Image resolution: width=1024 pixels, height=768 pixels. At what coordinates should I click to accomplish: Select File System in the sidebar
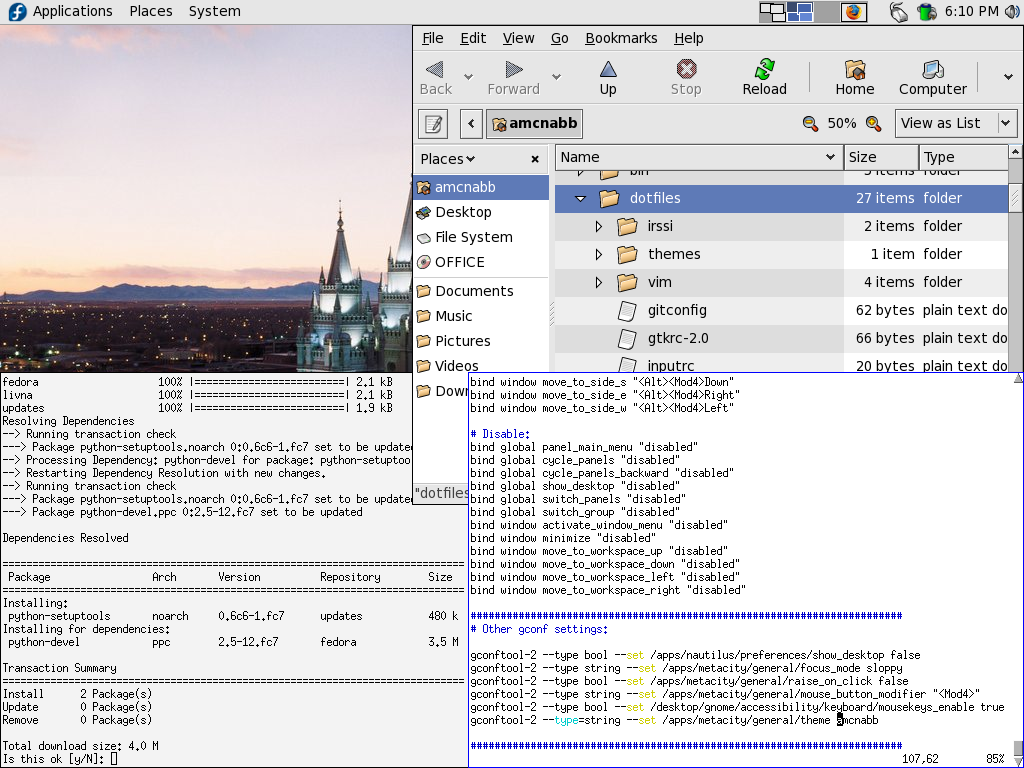coord(481,237)
